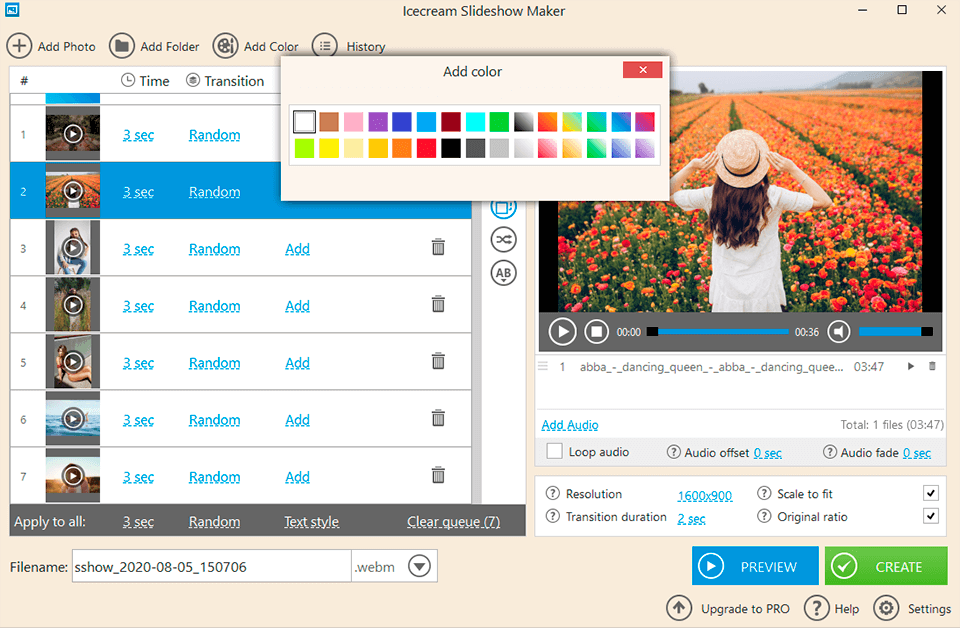
Task: Toggle the Original ratio checkbox
Action: tap(931, 517)
